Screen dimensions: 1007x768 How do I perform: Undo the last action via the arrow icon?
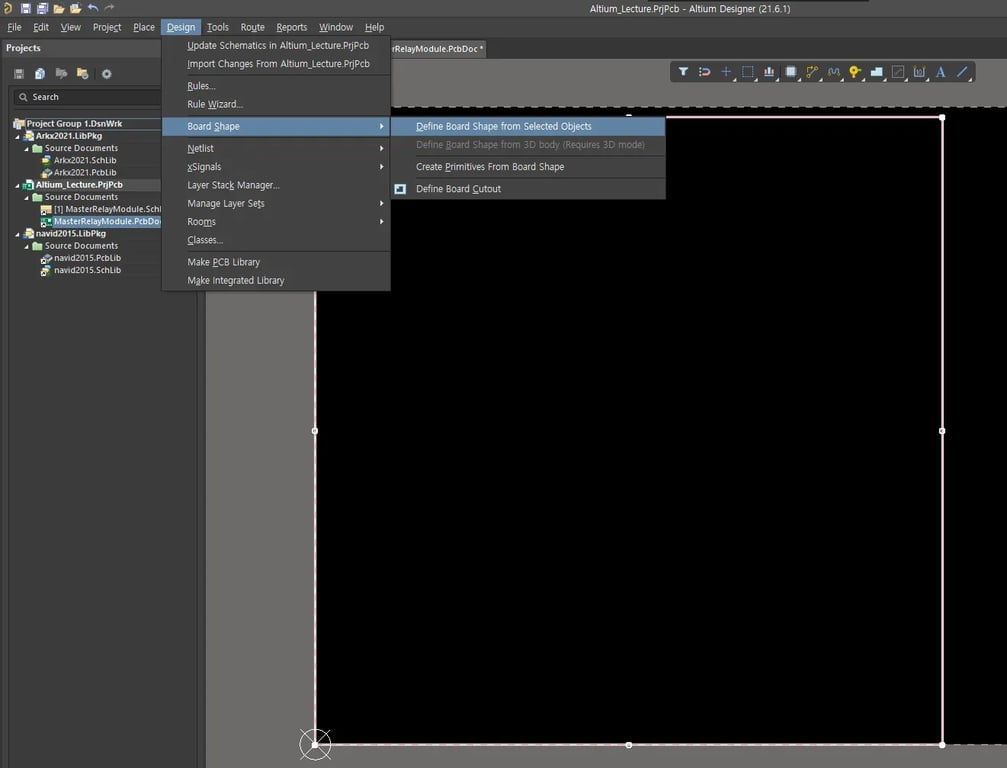(94, 8)
